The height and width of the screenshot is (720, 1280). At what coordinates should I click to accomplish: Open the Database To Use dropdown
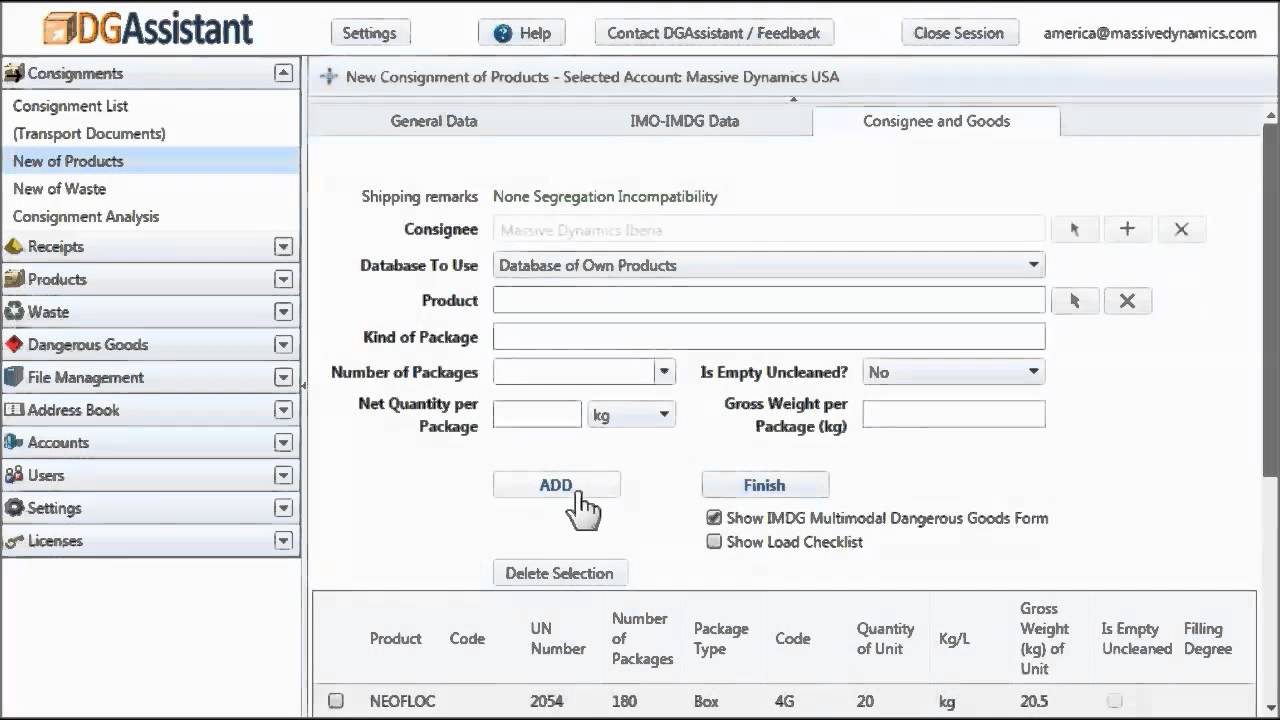[x=1033, y=265]
